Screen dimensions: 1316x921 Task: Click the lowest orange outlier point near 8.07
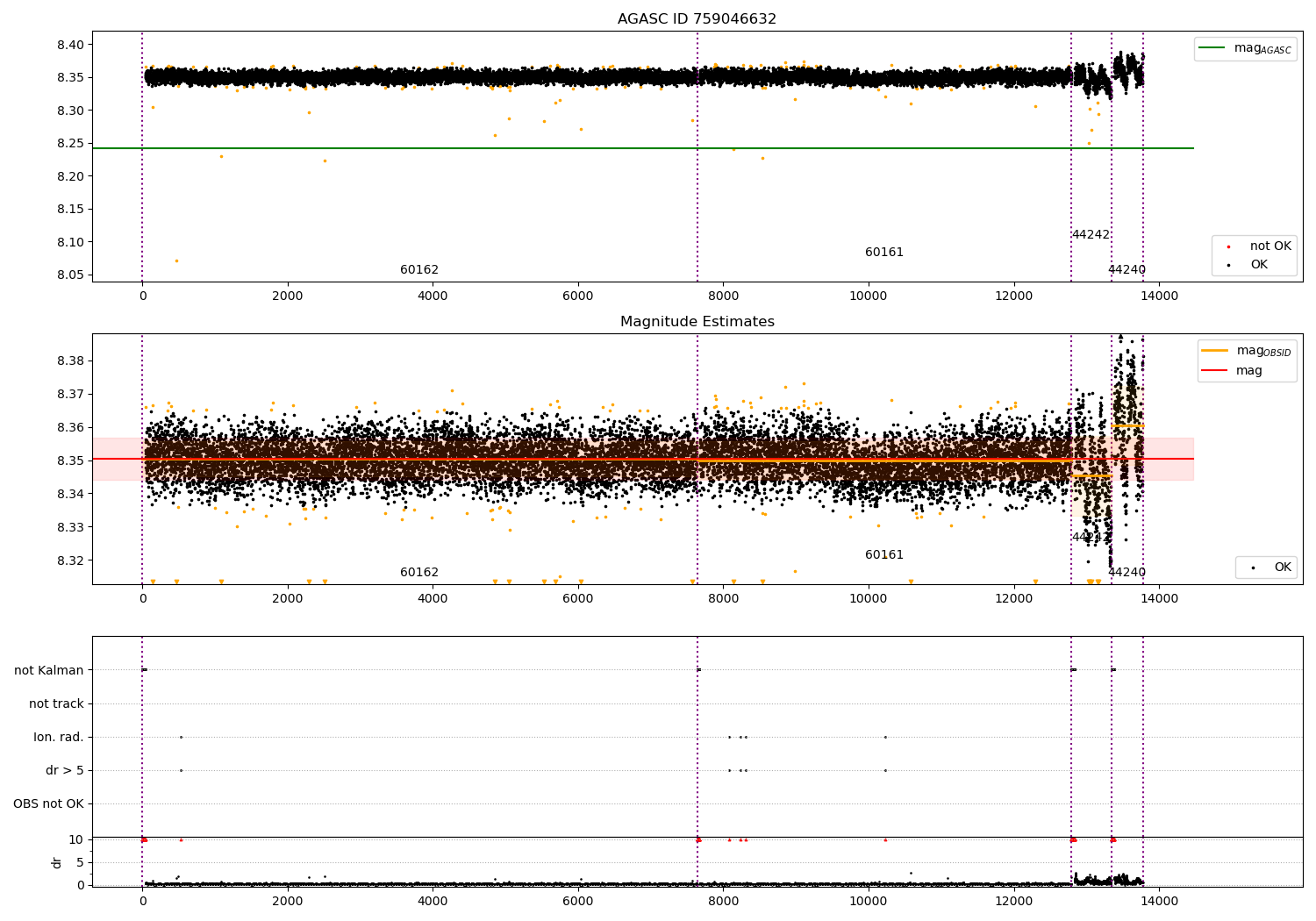(x=176, y=261)
